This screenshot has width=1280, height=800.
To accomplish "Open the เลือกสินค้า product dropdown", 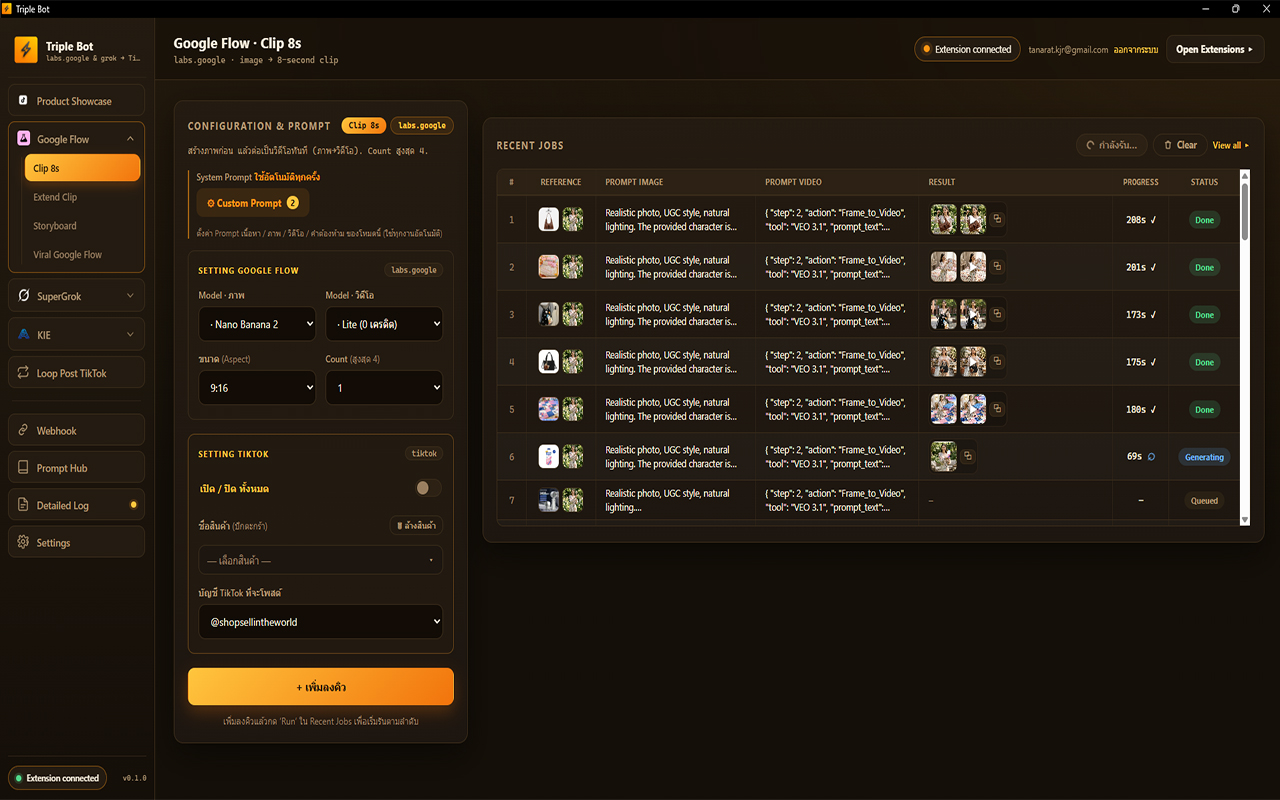I will 320,560.
